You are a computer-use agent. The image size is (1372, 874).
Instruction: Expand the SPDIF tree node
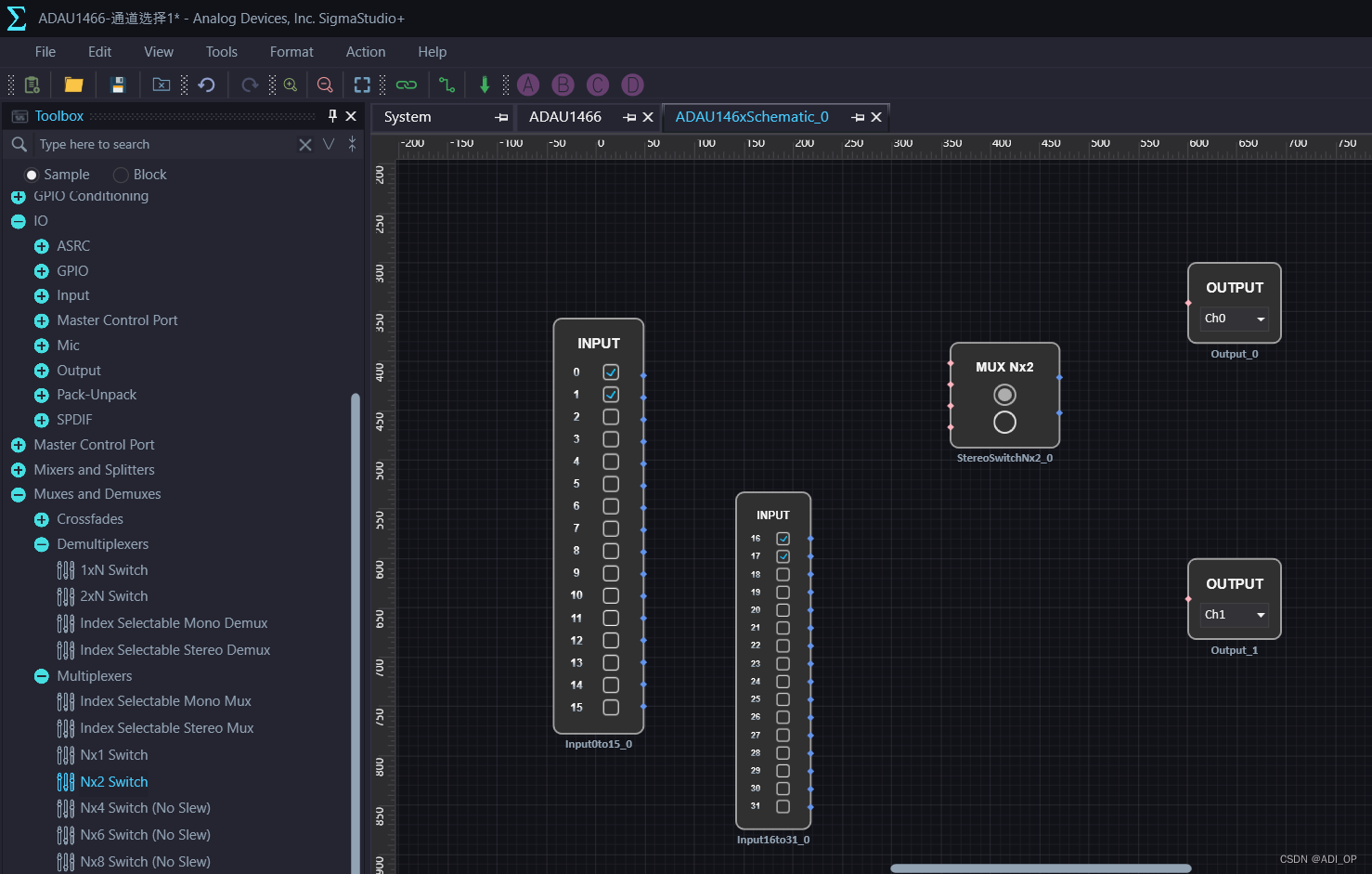[x=41, y=420]
